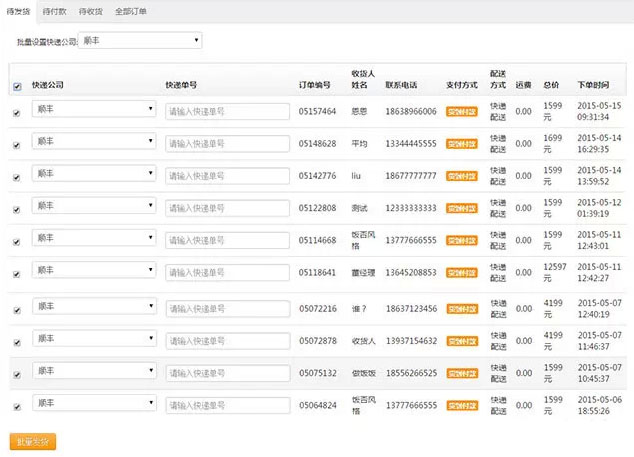
Task: Uncheck the checkbox for order 05148628
Action: coord(15,145)
